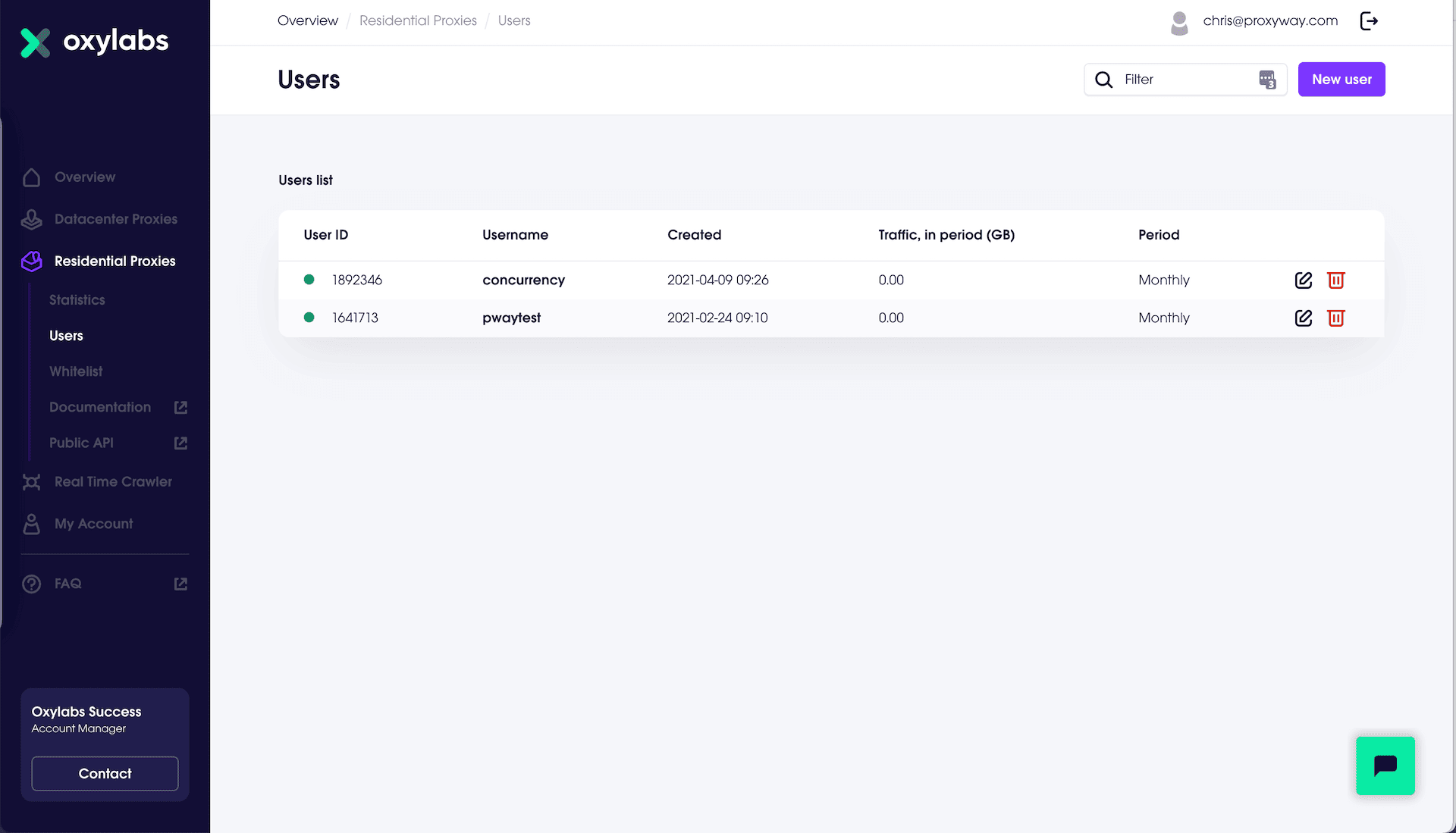Viewport: 1456px width, 833px height.
Task: Open My Account menu item
Action: pyautogui.click(x=94, y=524)
